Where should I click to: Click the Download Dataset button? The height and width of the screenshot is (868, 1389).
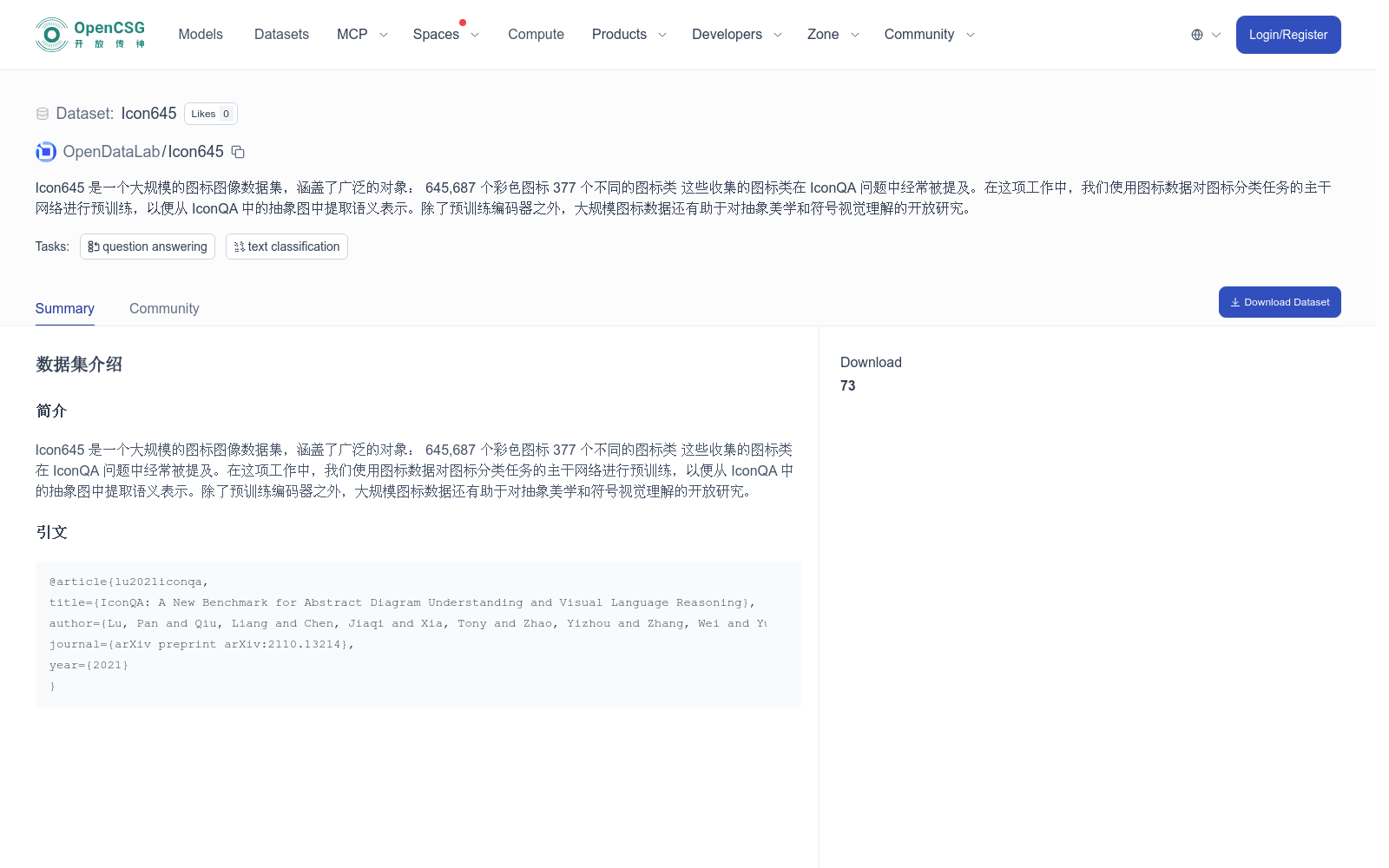(1280, 302)
